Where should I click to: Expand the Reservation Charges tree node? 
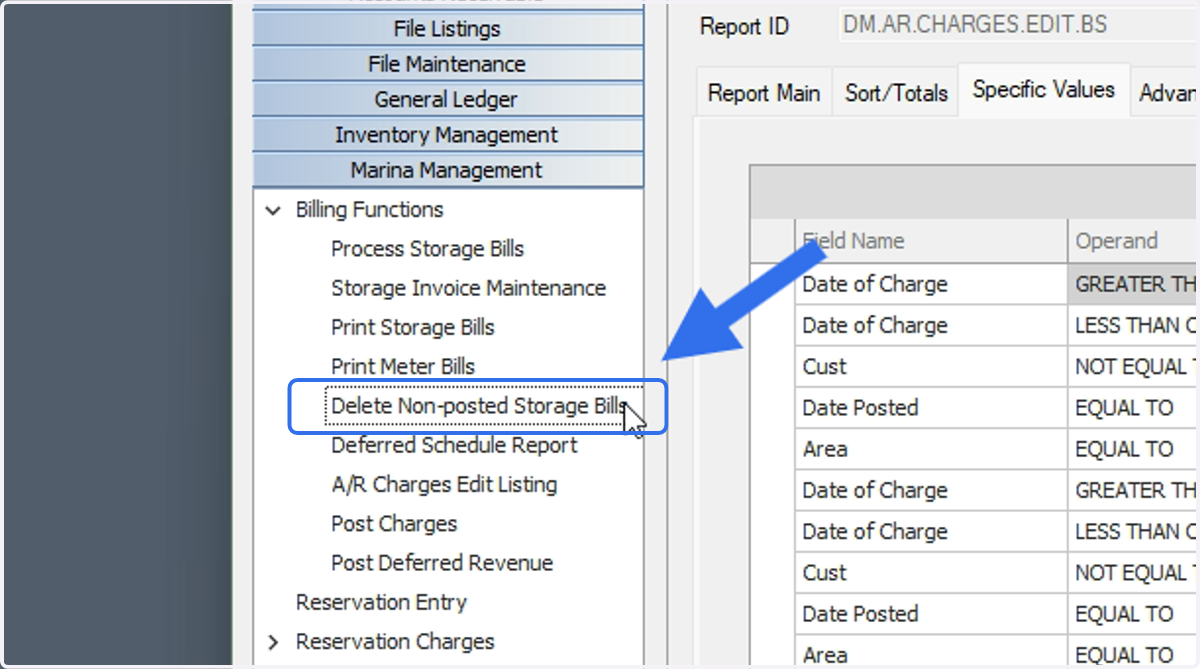tap(272, 642)
